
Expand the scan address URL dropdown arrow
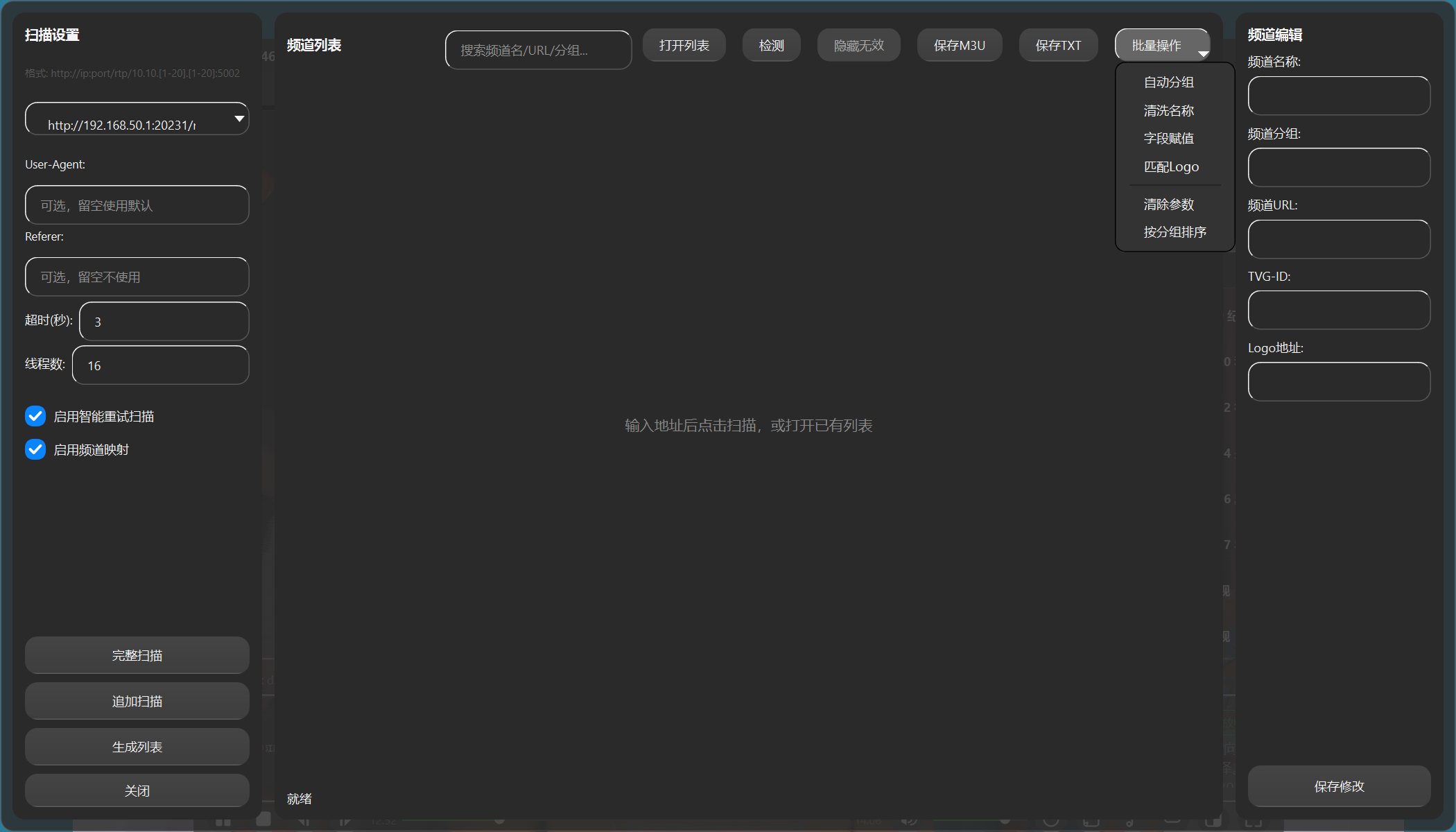coord(239,119)
